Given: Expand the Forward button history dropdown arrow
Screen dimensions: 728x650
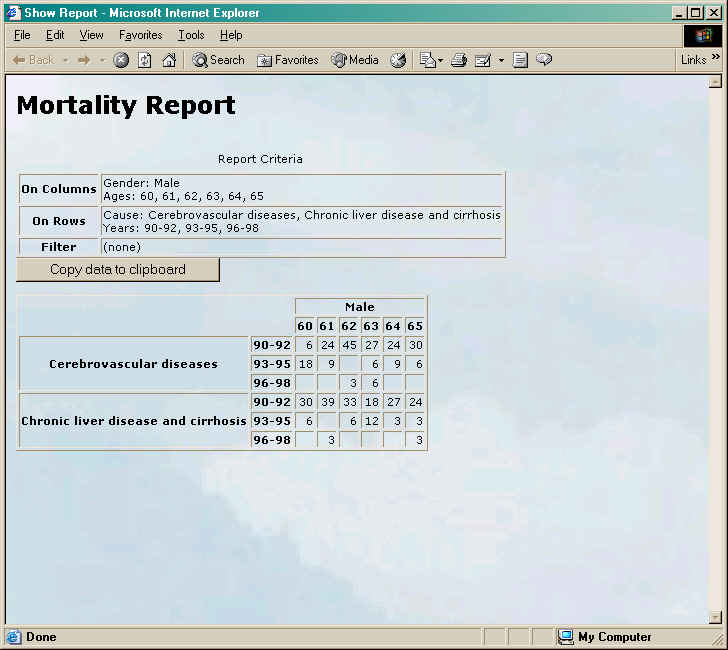Looking at the screenshot, I should [x=102, y=60].
